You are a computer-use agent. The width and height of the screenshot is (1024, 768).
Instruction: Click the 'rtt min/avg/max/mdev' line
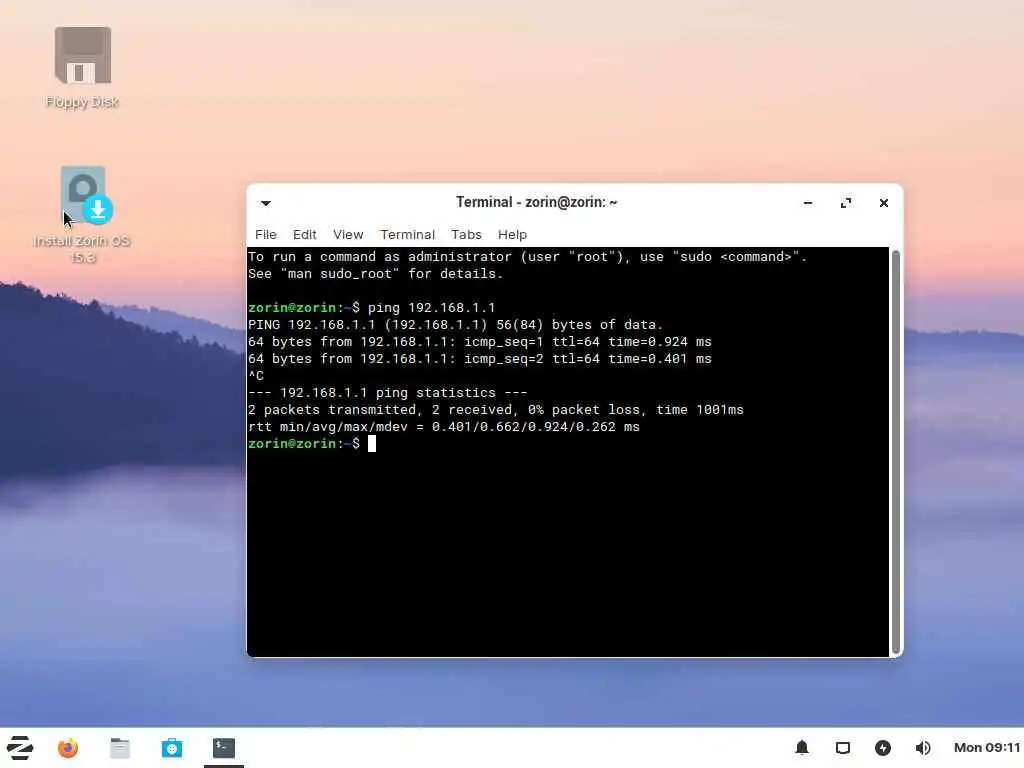click(444, 426)
